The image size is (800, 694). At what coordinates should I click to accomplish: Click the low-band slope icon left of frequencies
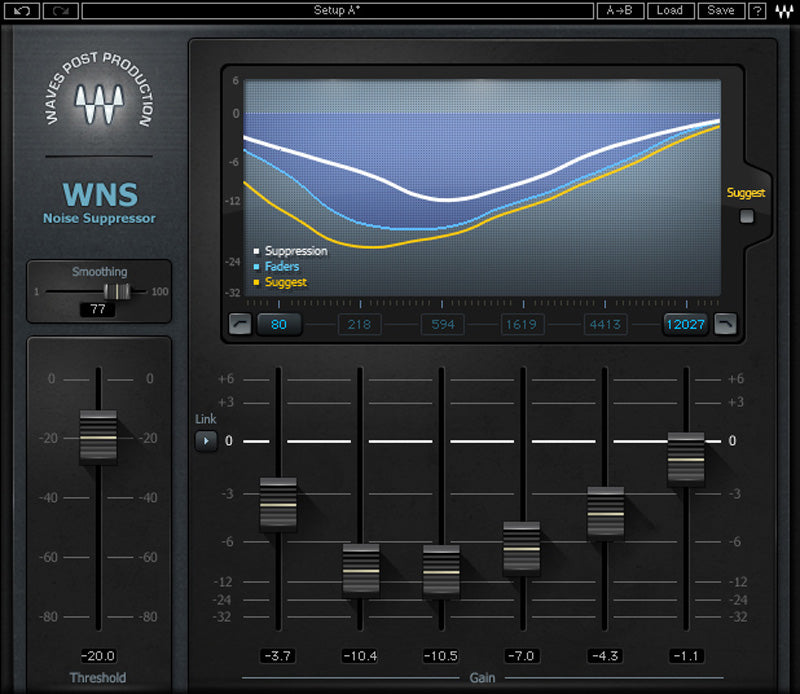(x=240, y=324)
